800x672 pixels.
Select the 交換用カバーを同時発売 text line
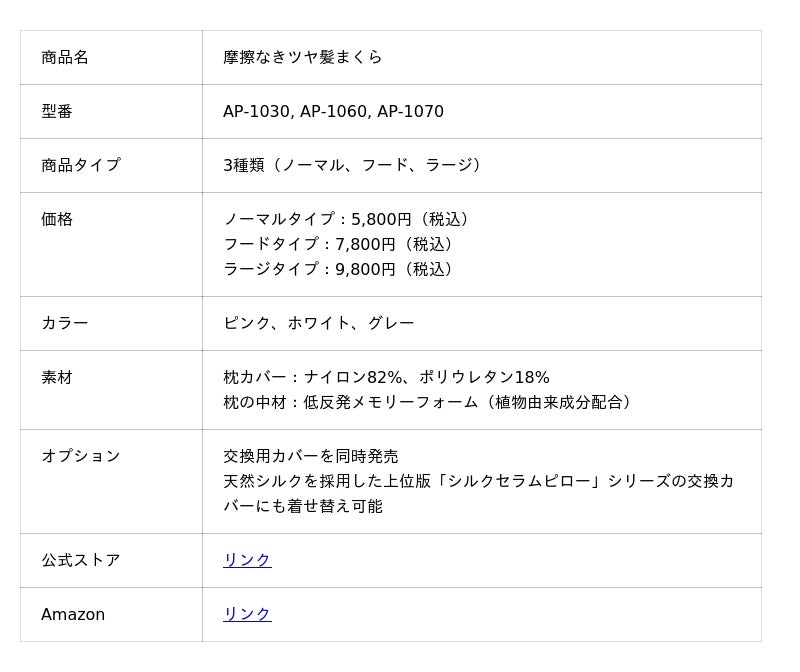coord(310,456)
